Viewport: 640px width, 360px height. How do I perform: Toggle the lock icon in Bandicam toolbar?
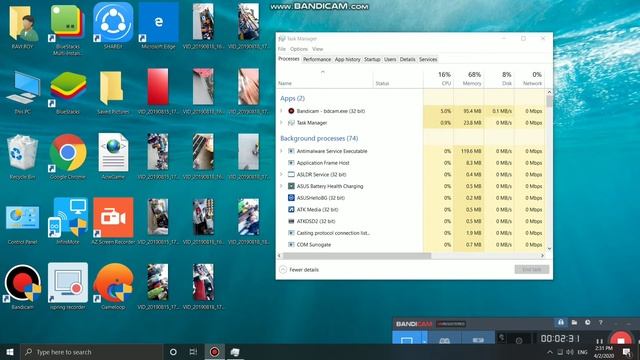pos(561,322)
